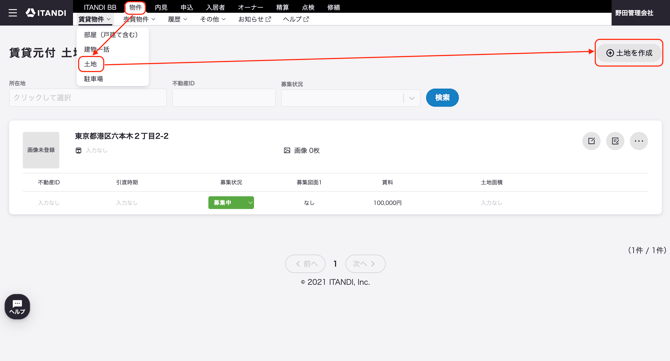Open the 入居者 tab
The height and width of the screenshot is (361, 670).
coord(215,7)
